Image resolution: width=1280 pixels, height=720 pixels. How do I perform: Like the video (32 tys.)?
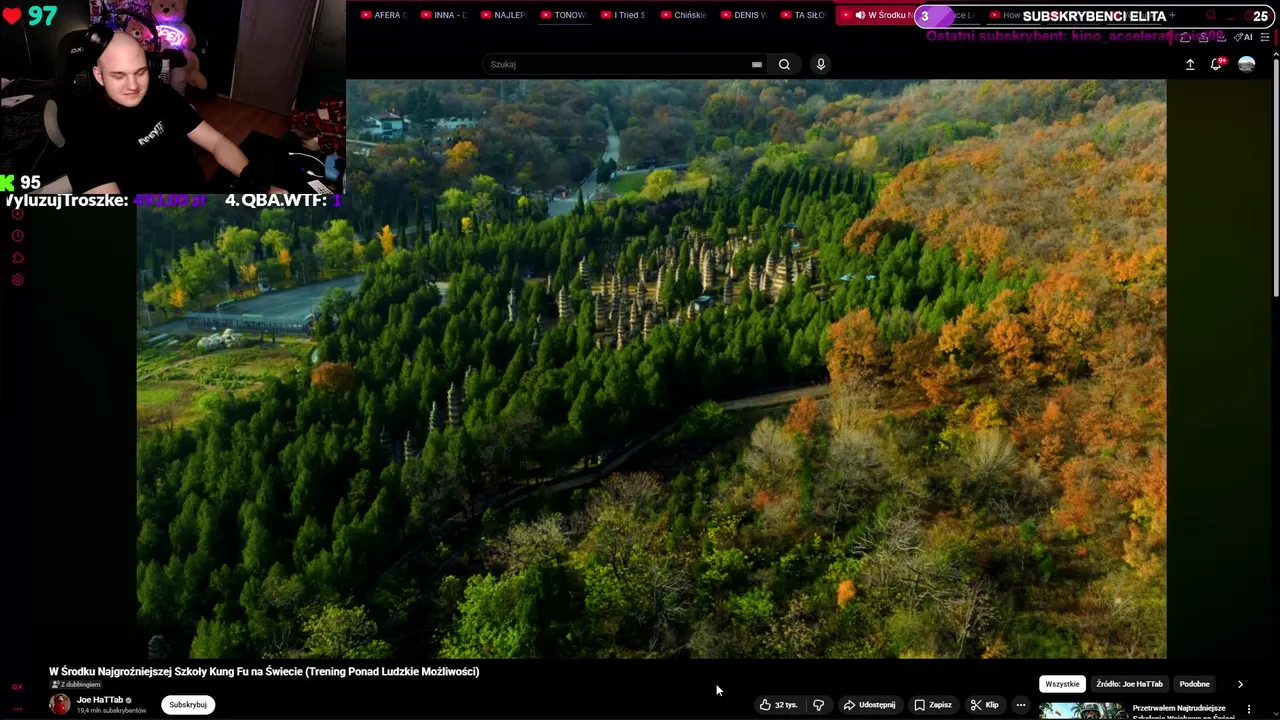(x=778, y=705)
